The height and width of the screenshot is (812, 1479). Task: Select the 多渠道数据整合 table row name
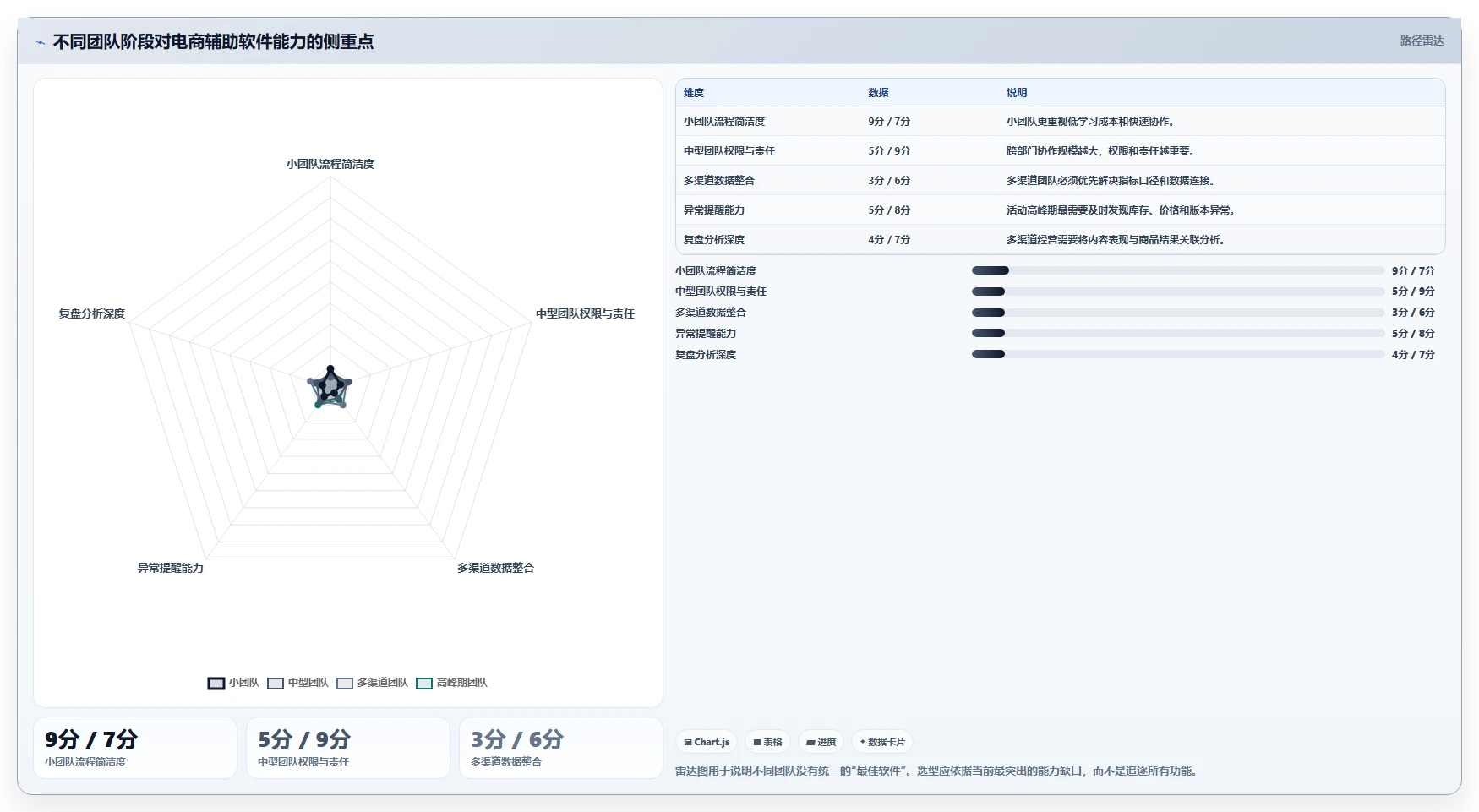[x=719, y=181]
